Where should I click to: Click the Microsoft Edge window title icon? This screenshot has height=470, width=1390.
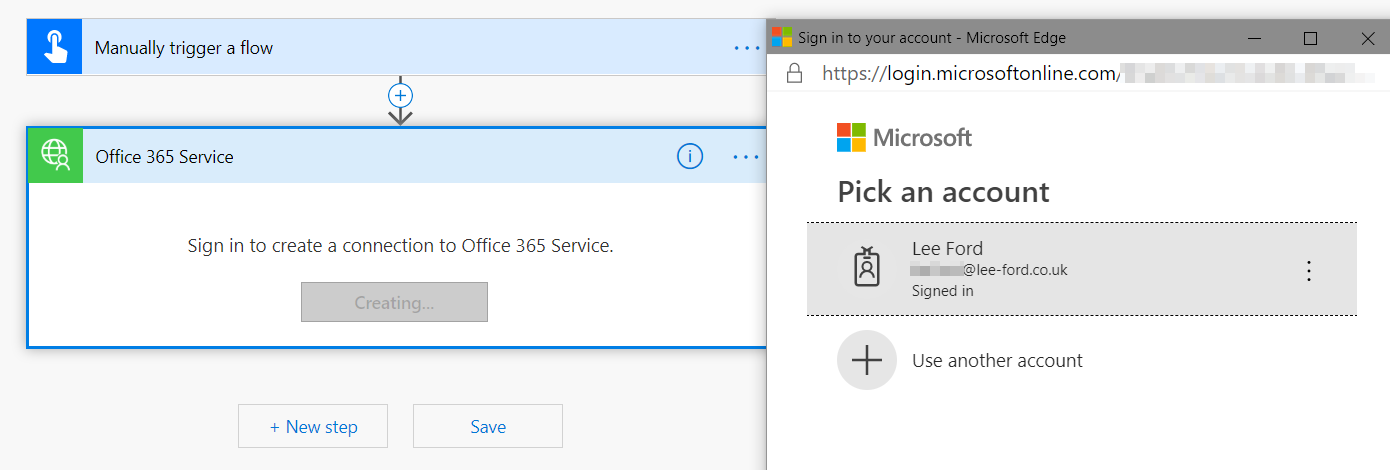click(782, 38)
